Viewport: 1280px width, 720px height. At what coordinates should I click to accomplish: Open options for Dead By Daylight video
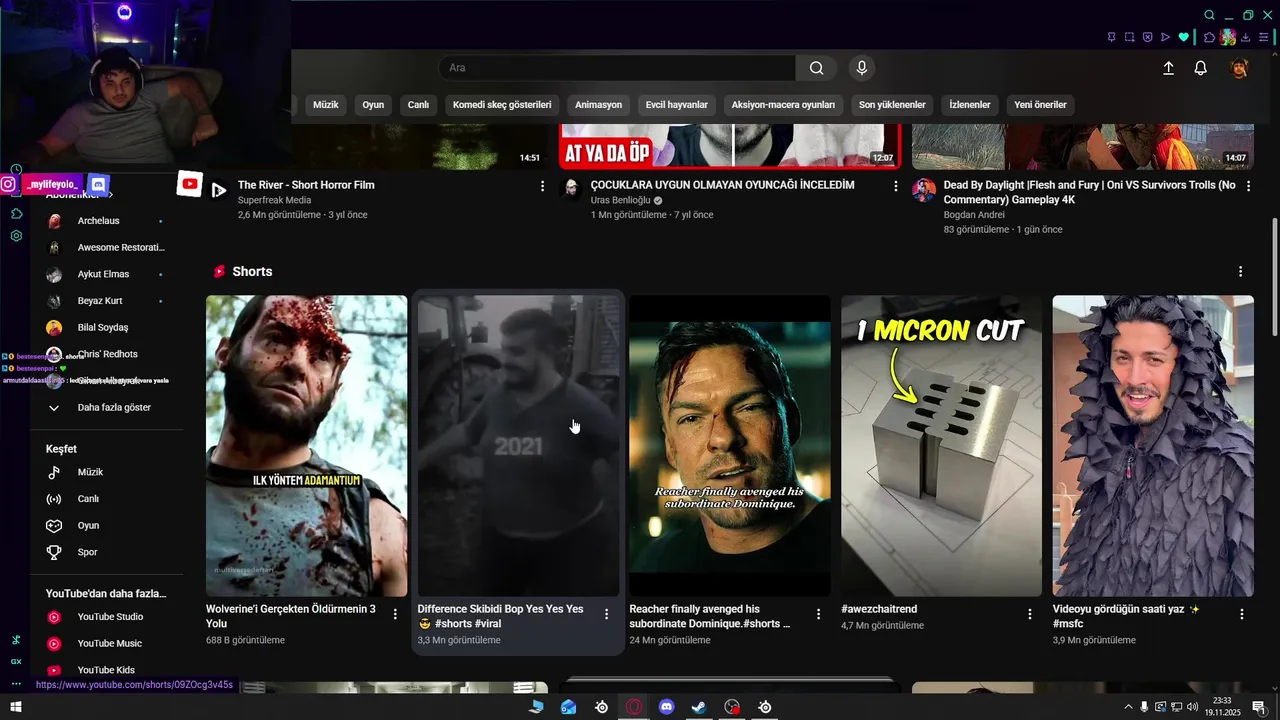coord(1248,186)
